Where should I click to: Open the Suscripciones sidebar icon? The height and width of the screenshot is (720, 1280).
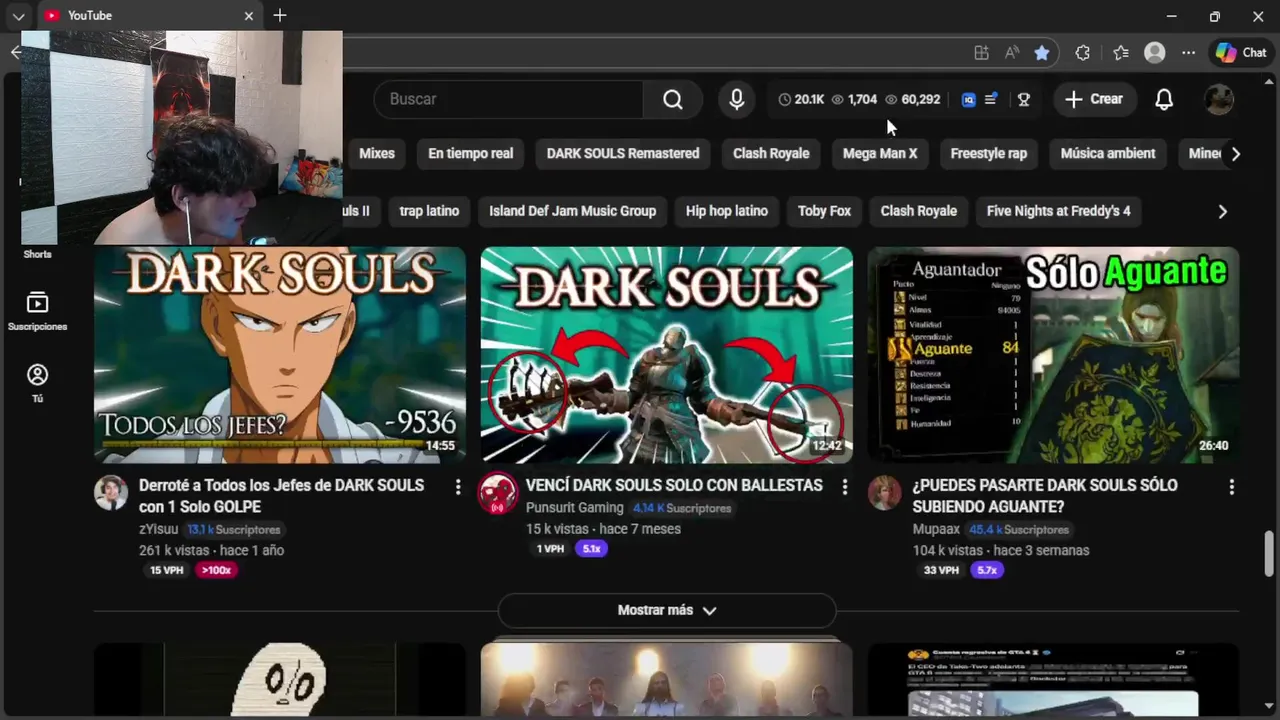click(x=37, y=311)
